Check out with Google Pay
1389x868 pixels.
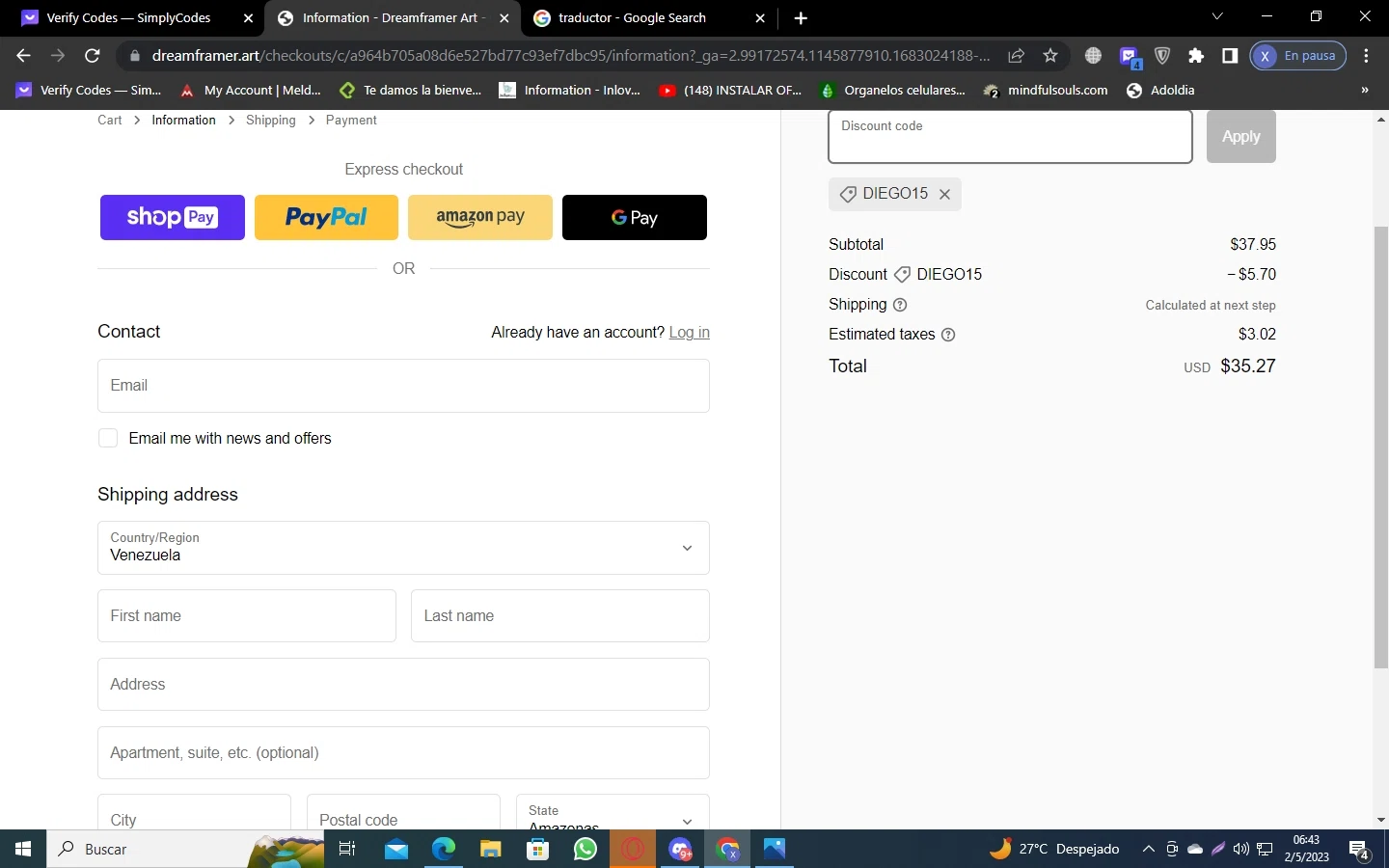pos(635,217)
